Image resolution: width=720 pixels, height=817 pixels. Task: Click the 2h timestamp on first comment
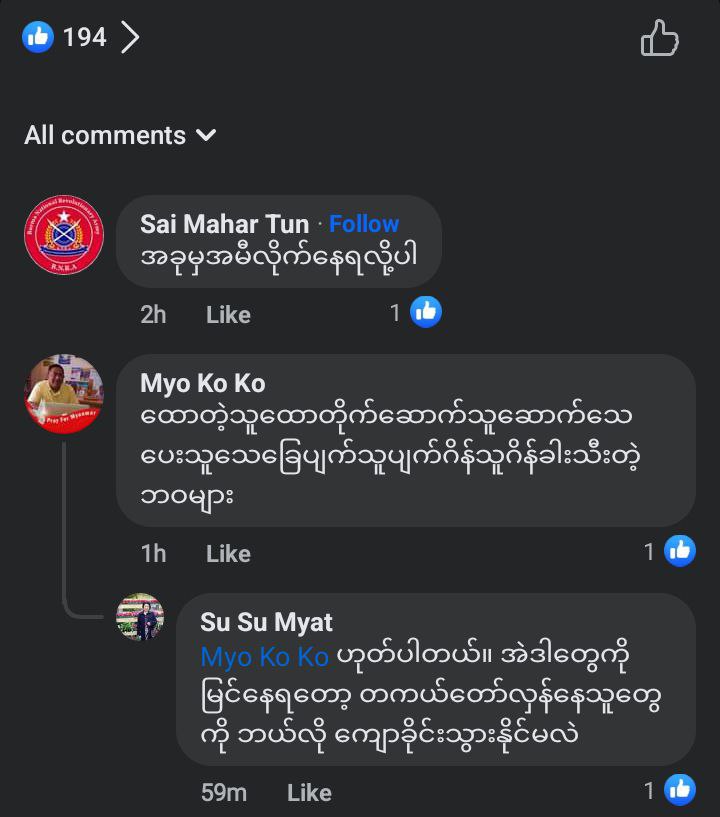tap(153, 314)
